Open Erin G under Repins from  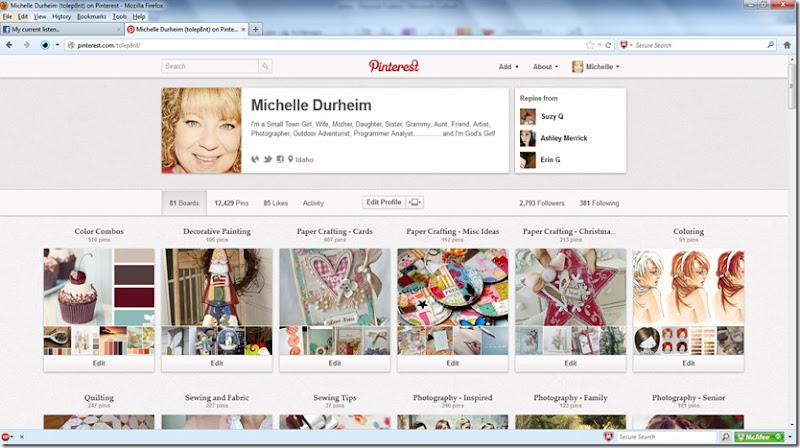point(551,160)
